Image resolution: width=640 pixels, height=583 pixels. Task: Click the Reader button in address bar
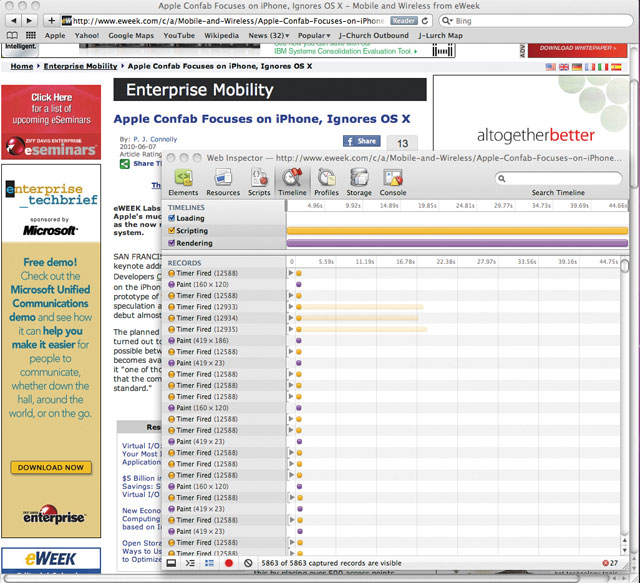(404, 20)
